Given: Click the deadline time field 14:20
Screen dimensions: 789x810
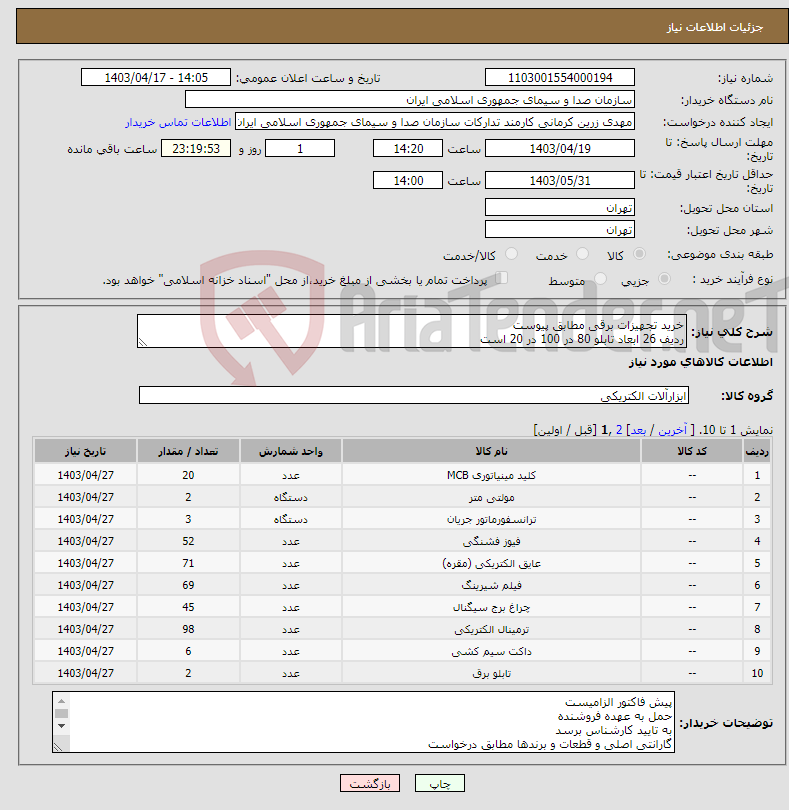Looking at the screenshot, I should 408,148.
